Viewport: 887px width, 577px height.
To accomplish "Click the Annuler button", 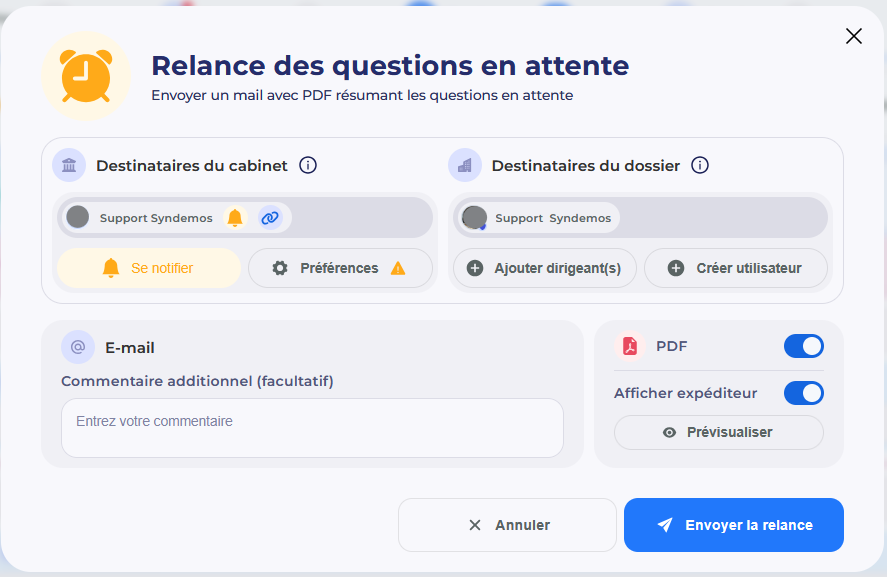I will 507,525.
